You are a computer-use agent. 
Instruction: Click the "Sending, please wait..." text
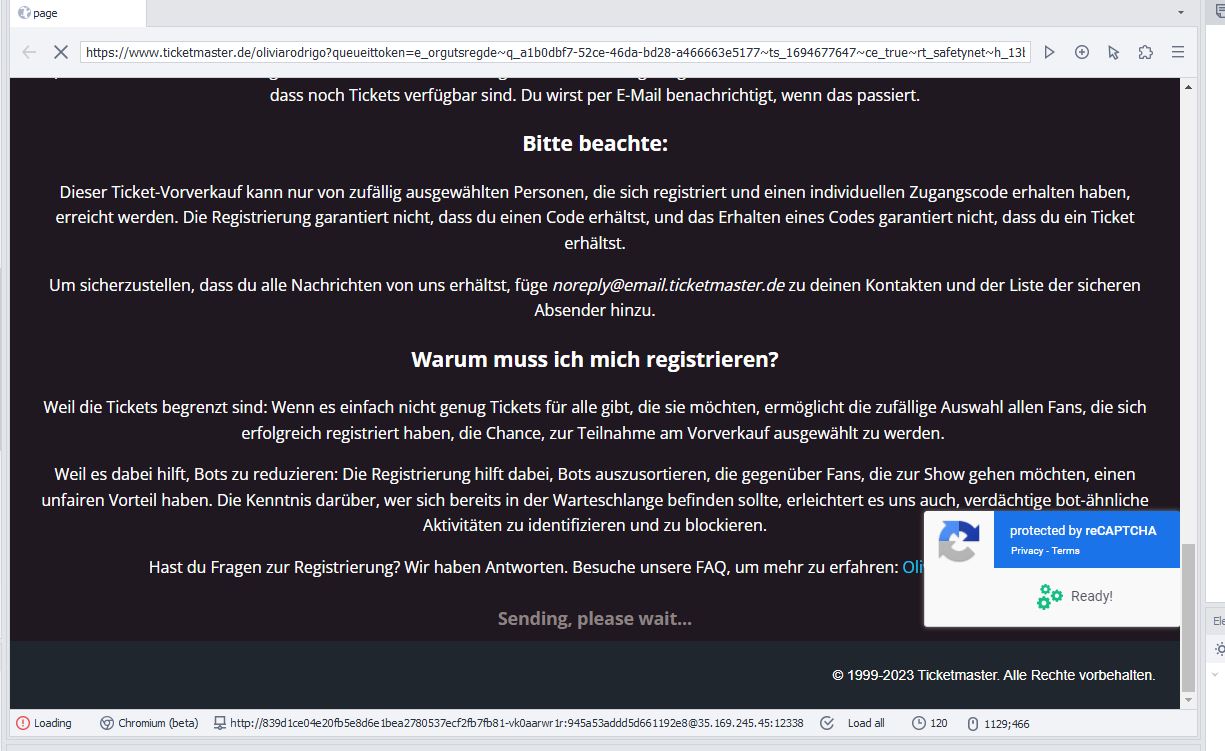(595, 619)
